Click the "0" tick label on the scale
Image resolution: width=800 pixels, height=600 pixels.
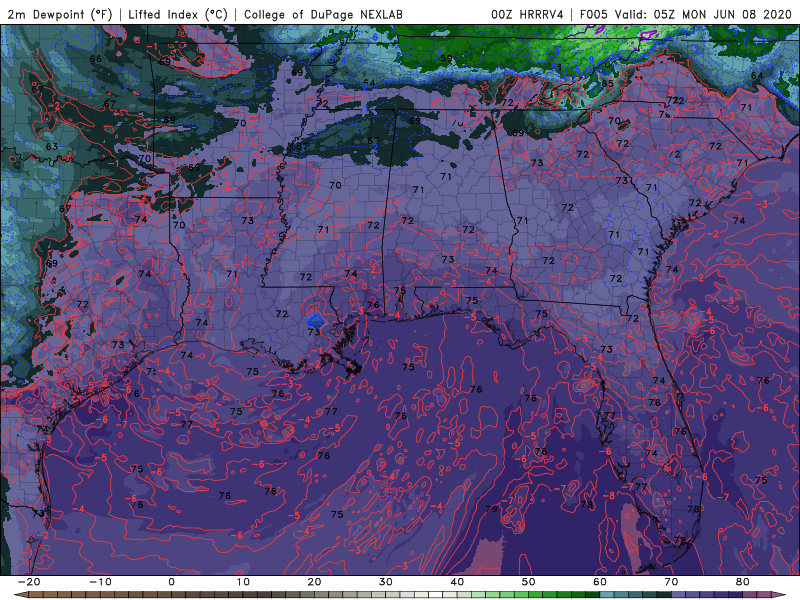point(171,582)
